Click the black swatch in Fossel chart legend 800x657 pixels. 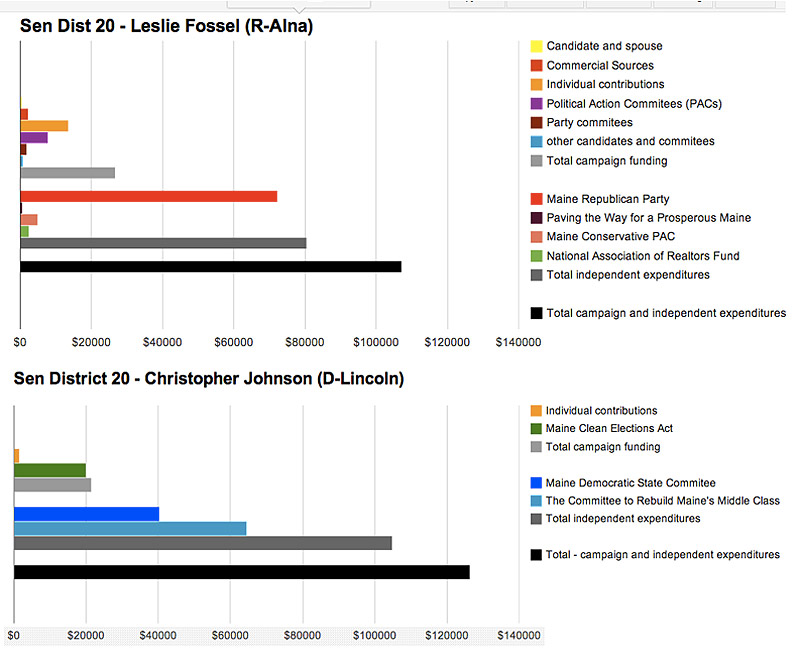pyautogui.click(x=536, y=313)
